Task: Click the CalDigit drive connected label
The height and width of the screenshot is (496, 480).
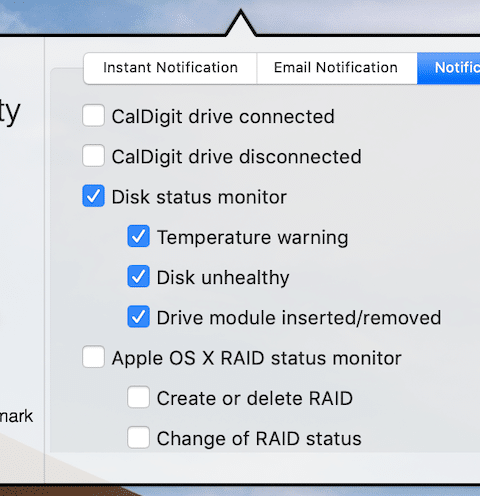Action: tap(223, 117)
